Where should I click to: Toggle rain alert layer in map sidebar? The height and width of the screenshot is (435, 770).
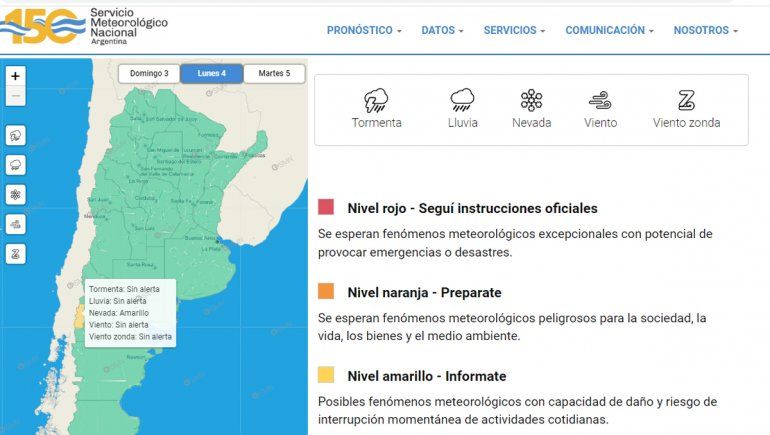point(15,165)
